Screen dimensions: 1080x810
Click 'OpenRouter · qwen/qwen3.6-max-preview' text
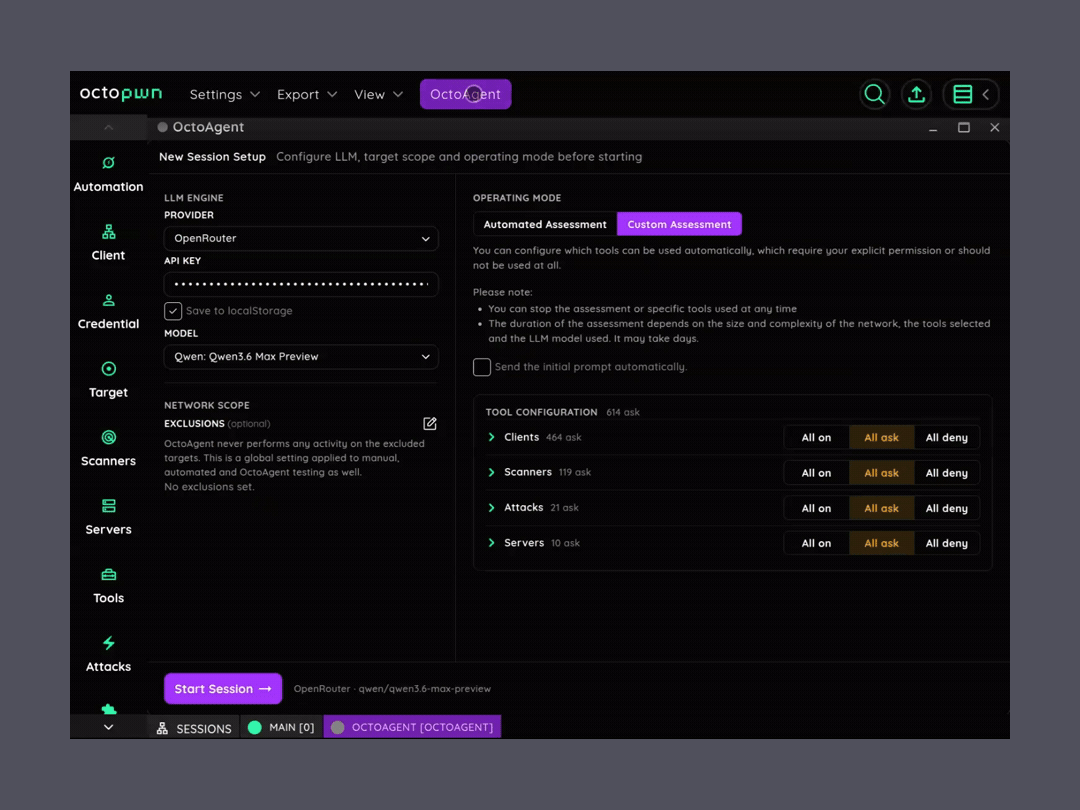point(393,689)
